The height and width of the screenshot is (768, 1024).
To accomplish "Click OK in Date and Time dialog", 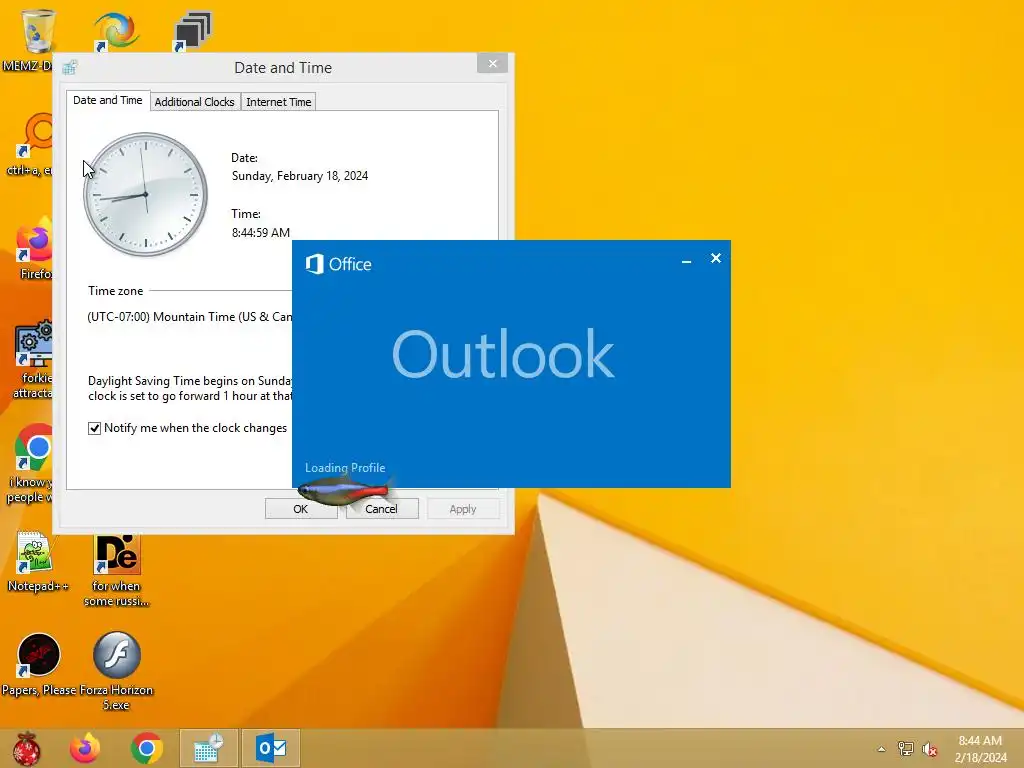I will [300, 509].
